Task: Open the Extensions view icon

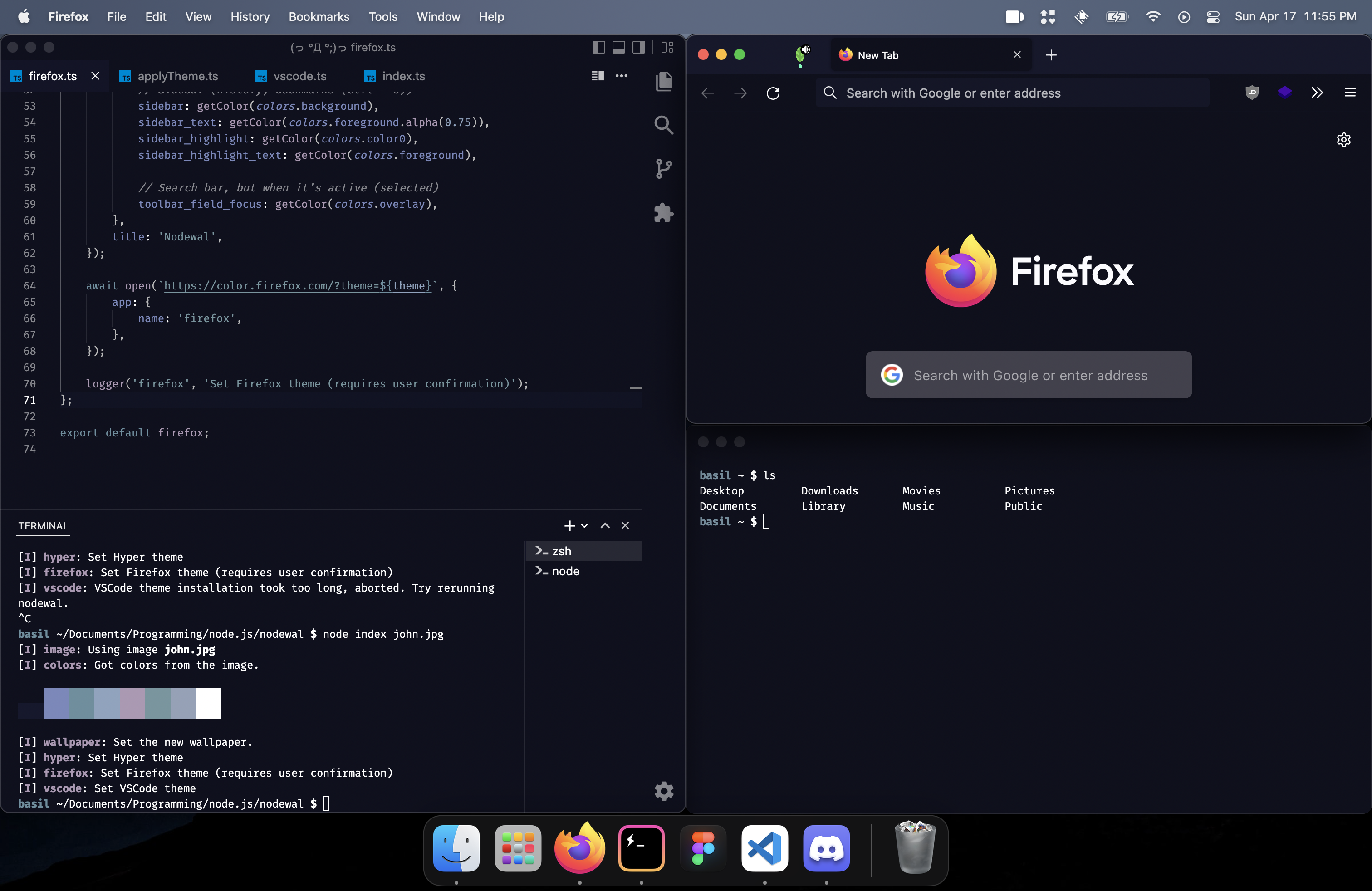Action: pos(663,213)
